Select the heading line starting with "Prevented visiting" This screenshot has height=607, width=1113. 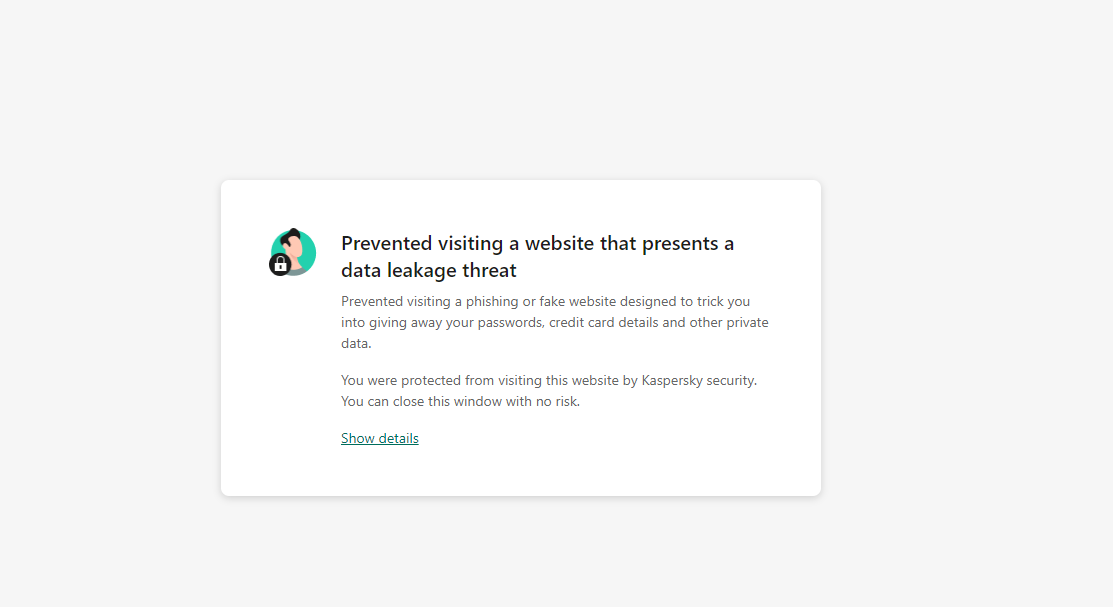coord(537,243)
